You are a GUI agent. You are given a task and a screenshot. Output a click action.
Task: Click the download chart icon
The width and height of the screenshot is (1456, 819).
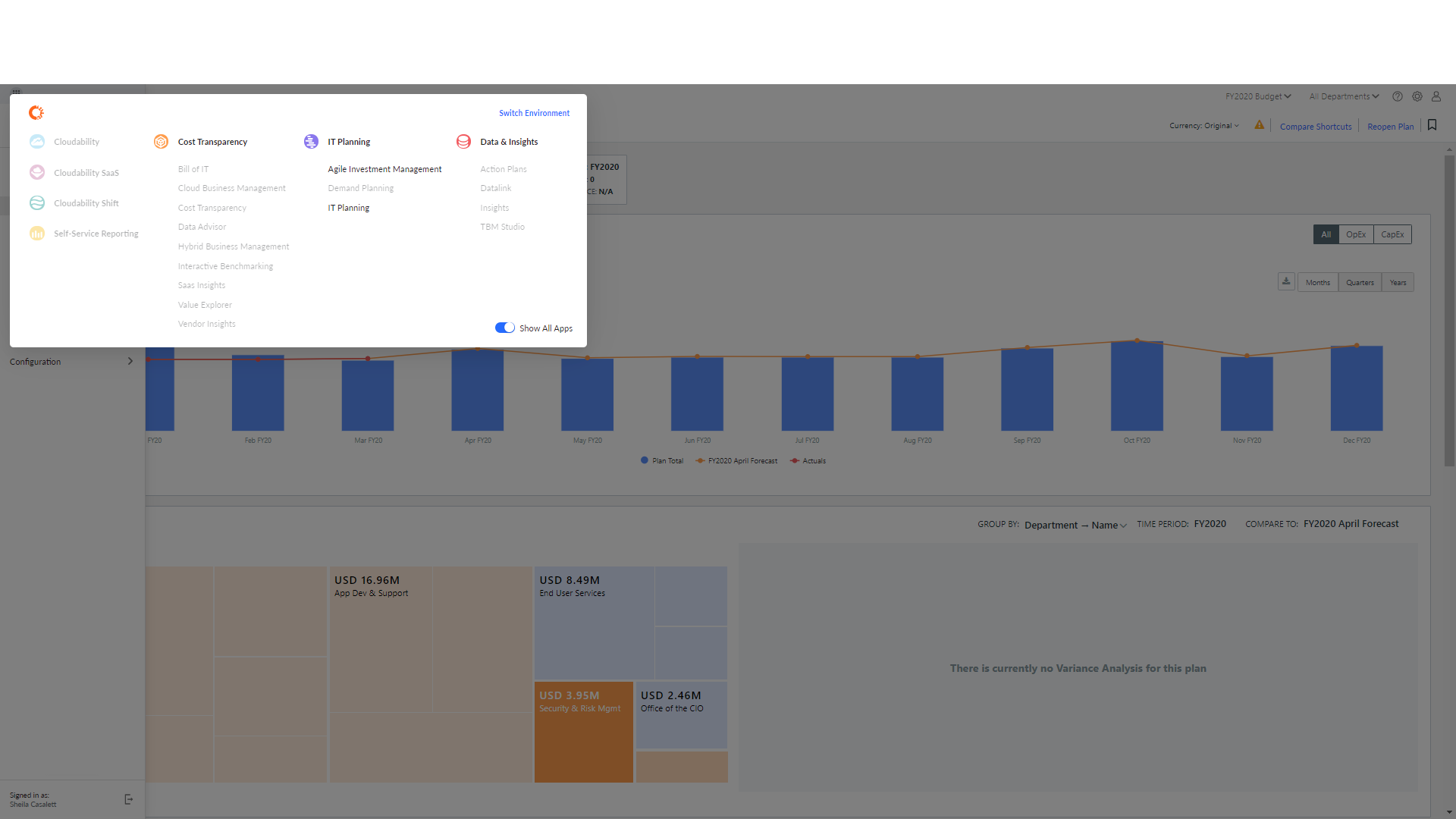1286,282
